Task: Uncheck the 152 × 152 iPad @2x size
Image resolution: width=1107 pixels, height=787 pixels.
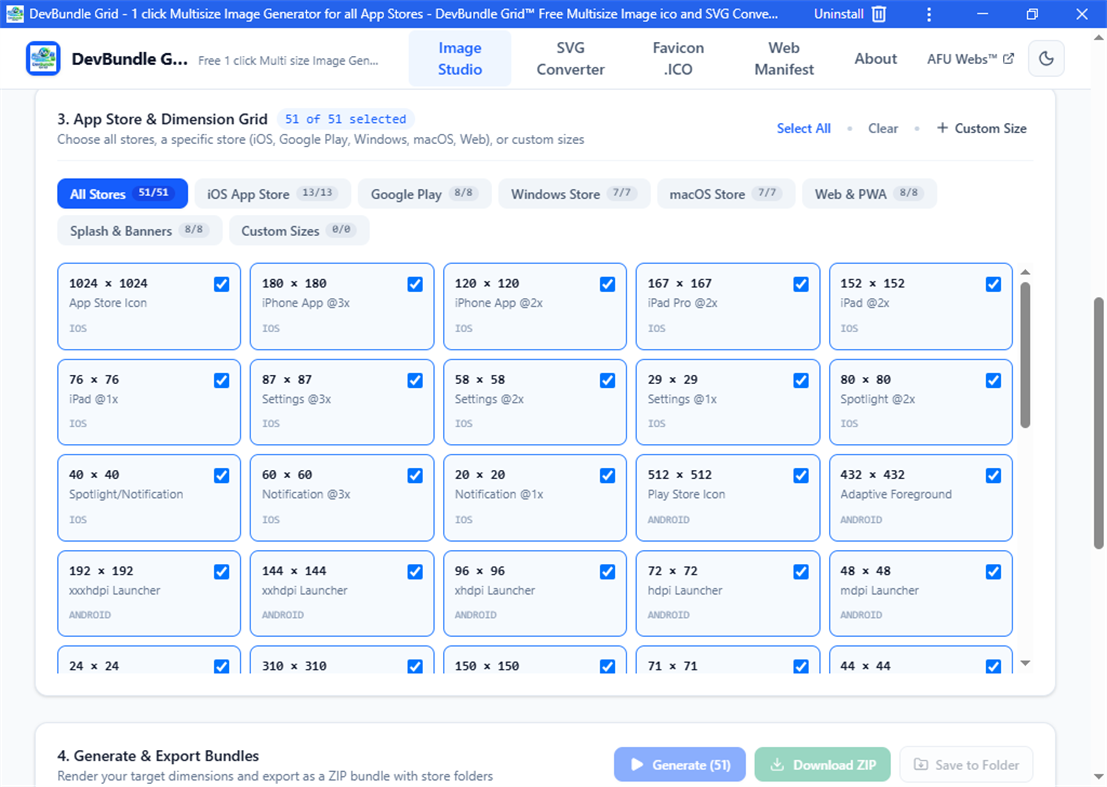Action: (993, 284)
